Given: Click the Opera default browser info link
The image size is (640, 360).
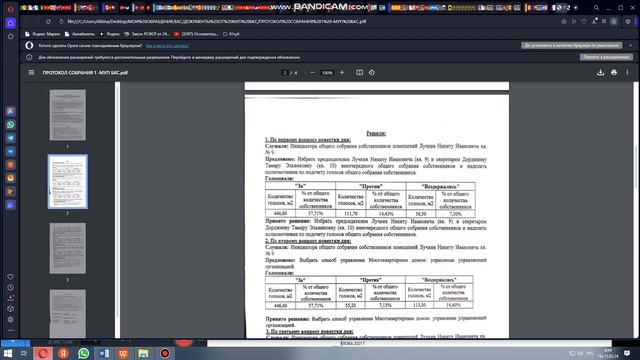Looking at the screenshot, I should coord(167,46).
